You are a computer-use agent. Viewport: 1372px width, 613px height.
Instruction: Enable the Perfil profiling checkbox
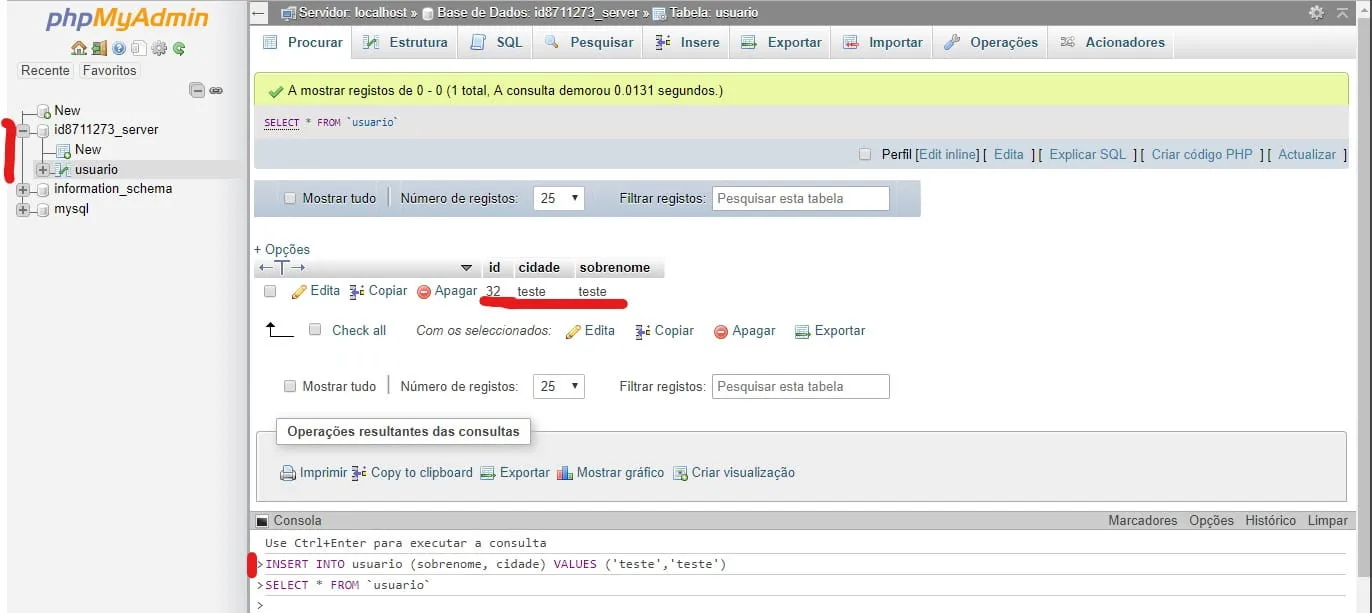865,154
